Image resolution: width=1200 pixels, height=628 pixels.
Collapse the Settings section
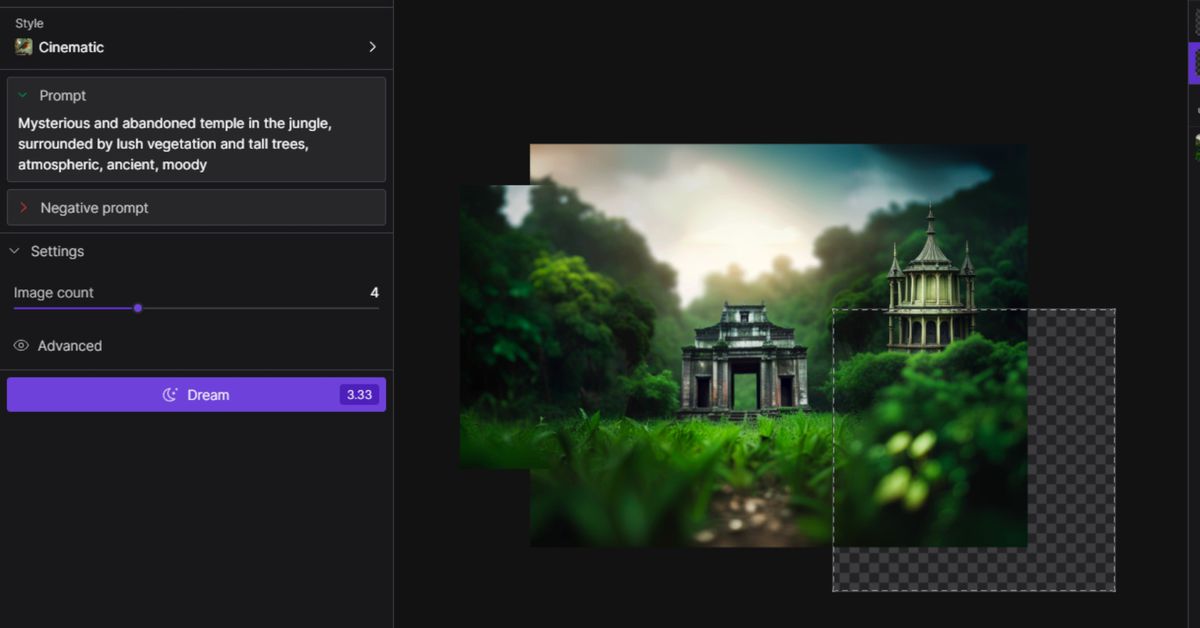pyautogui.click(x=14, y=251)
